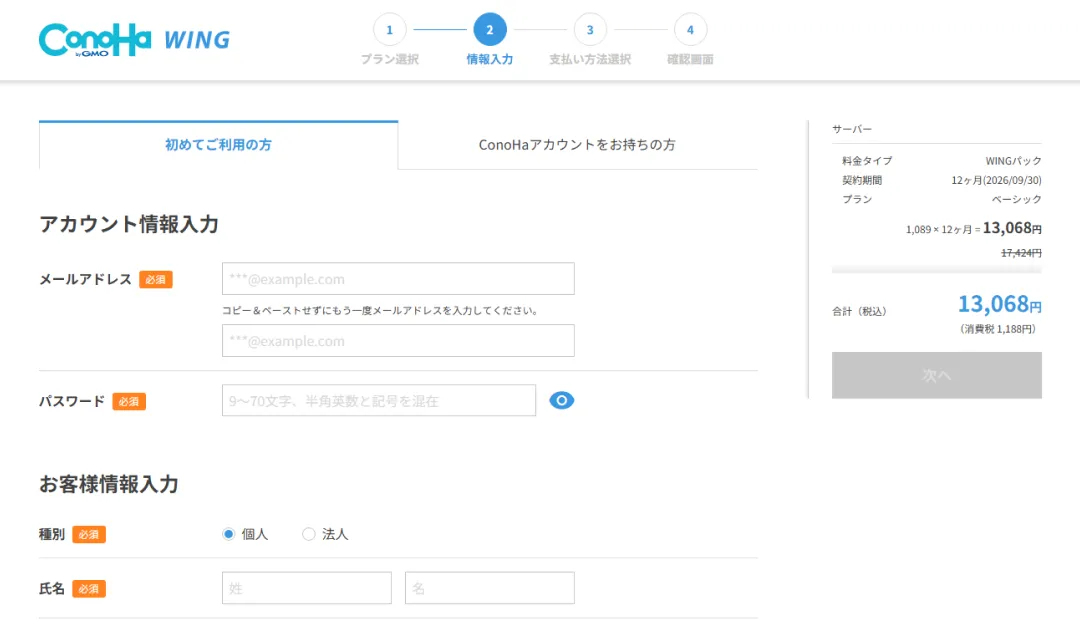The image size is (1080, 630).
Task: Click the コピー＆ペーストせずに instruction text
Action: [380, 311]
